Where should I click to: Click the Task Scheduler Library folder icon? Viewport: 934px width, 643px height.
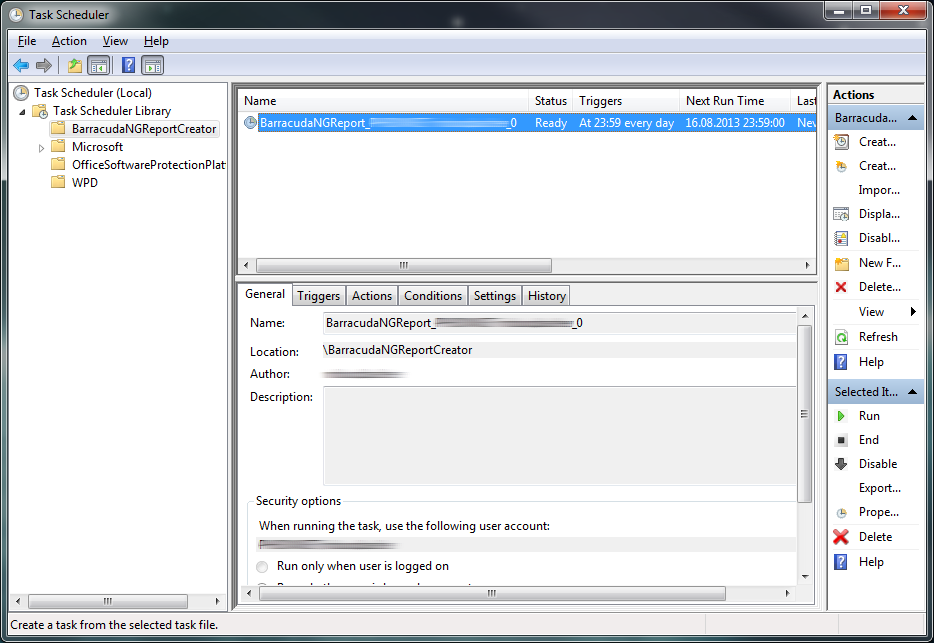pyautogui.click(x=40, y=111)
